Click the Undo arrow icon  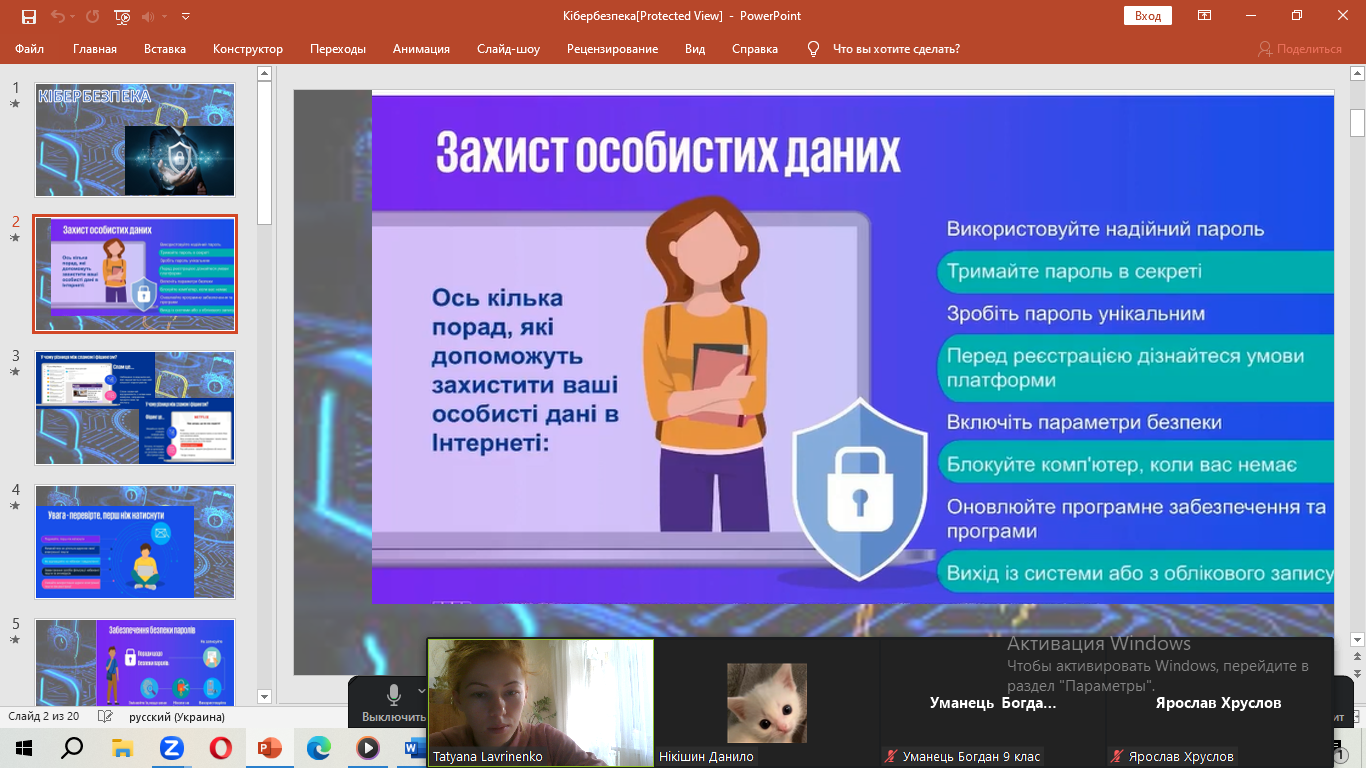(x=57, y=16)
